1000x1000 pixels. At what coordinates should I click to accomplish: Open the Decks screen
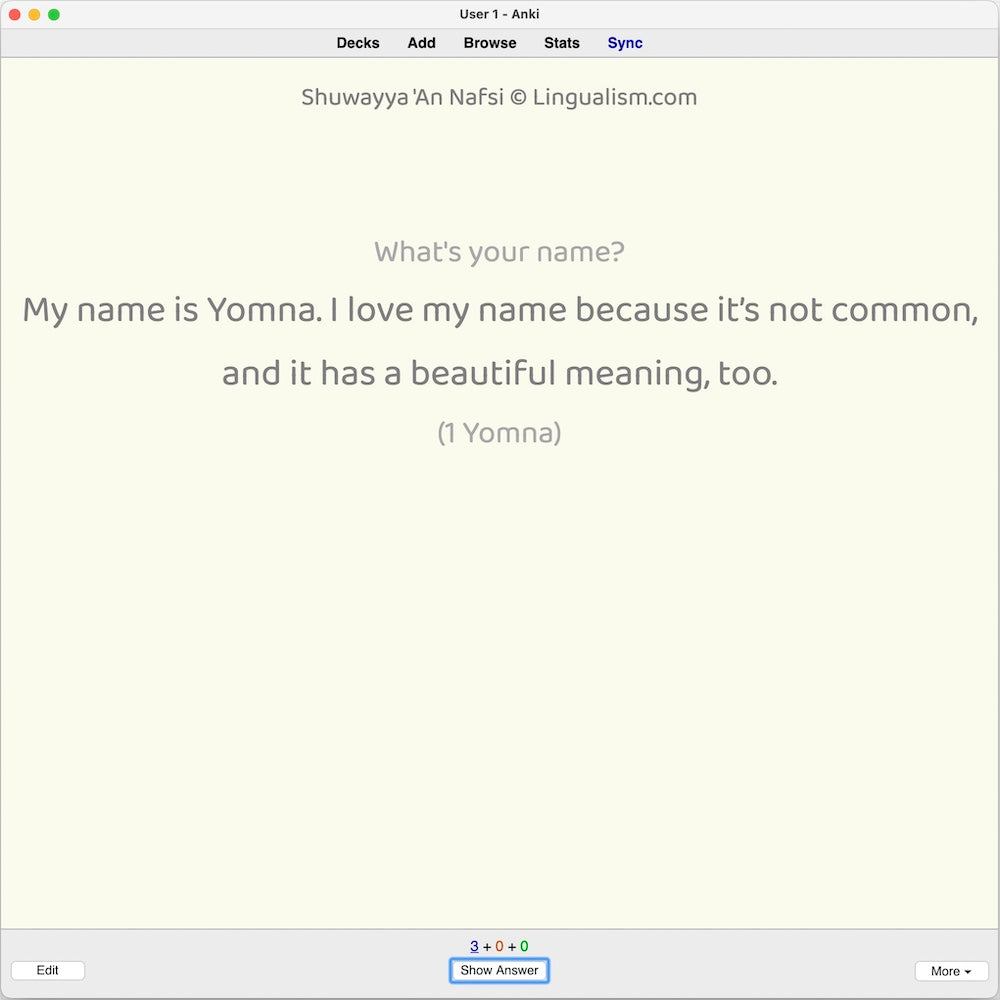coord(357,43)
